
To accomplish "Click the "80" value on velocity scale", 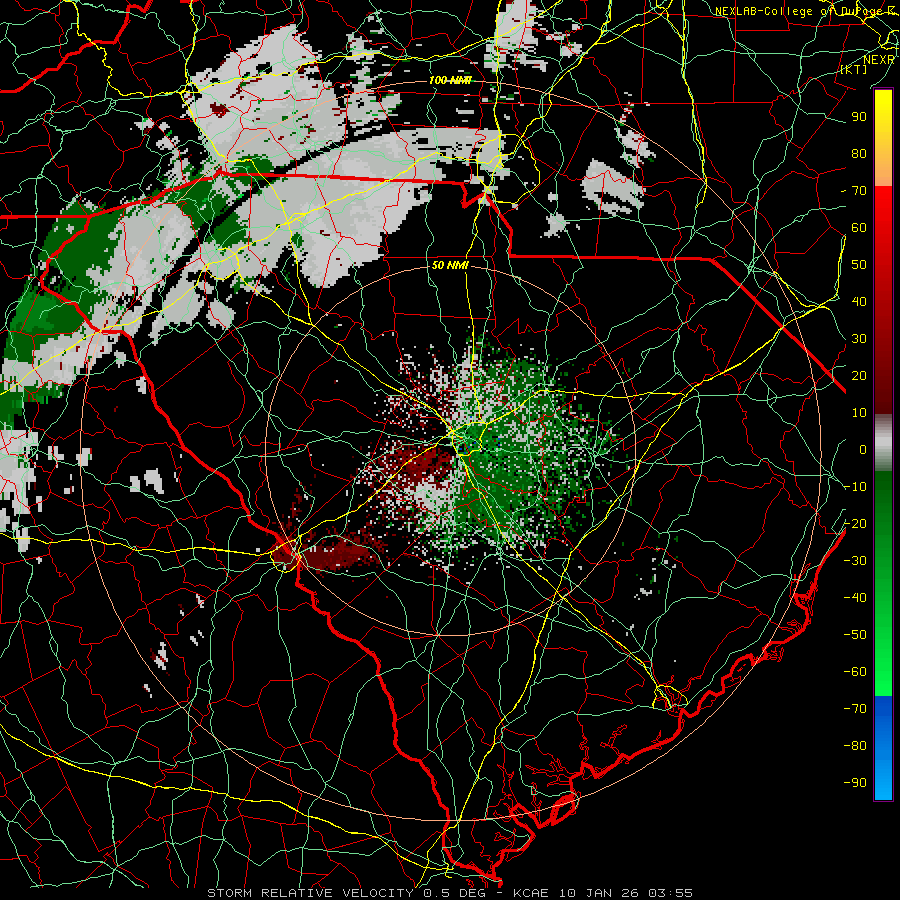I will (x=859, y=153).
